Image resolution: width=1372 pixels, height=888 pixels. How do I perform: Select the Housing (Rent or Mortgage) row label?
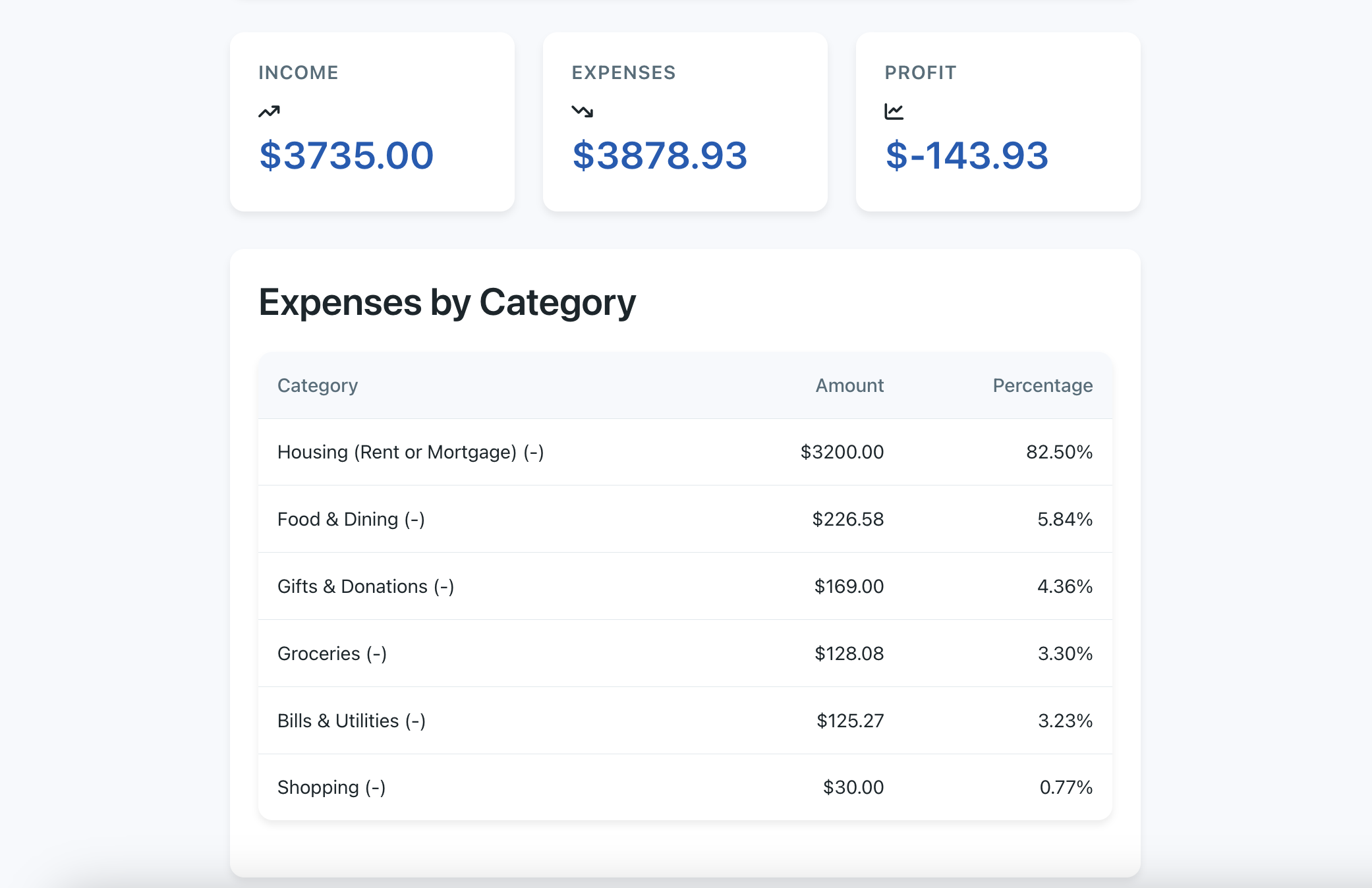pyautogui.click(x=411, y=453)
